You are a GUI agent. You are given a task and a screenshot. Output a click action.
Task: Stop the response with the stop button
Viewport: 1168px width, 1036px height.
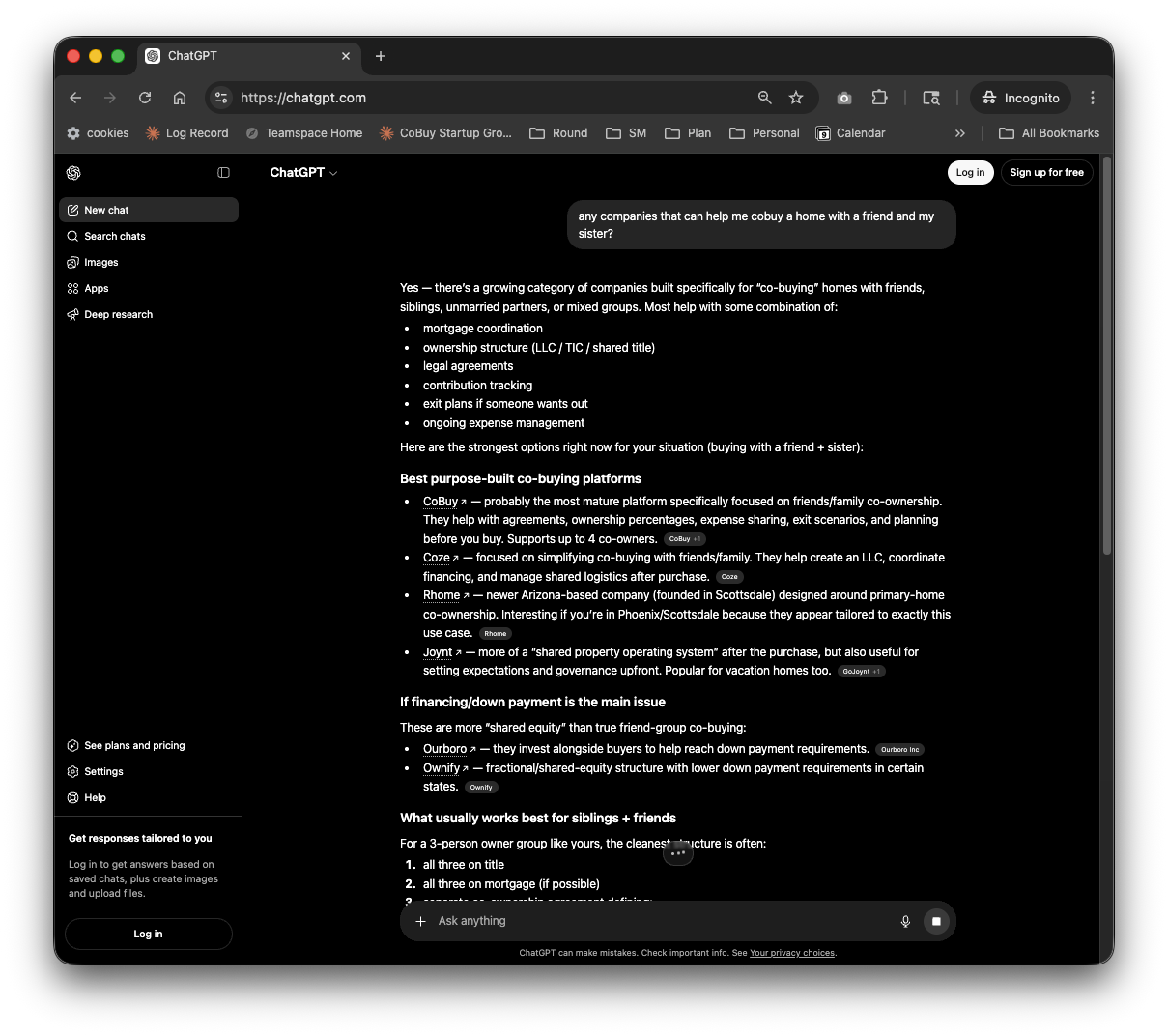click(x=935, y=921)
